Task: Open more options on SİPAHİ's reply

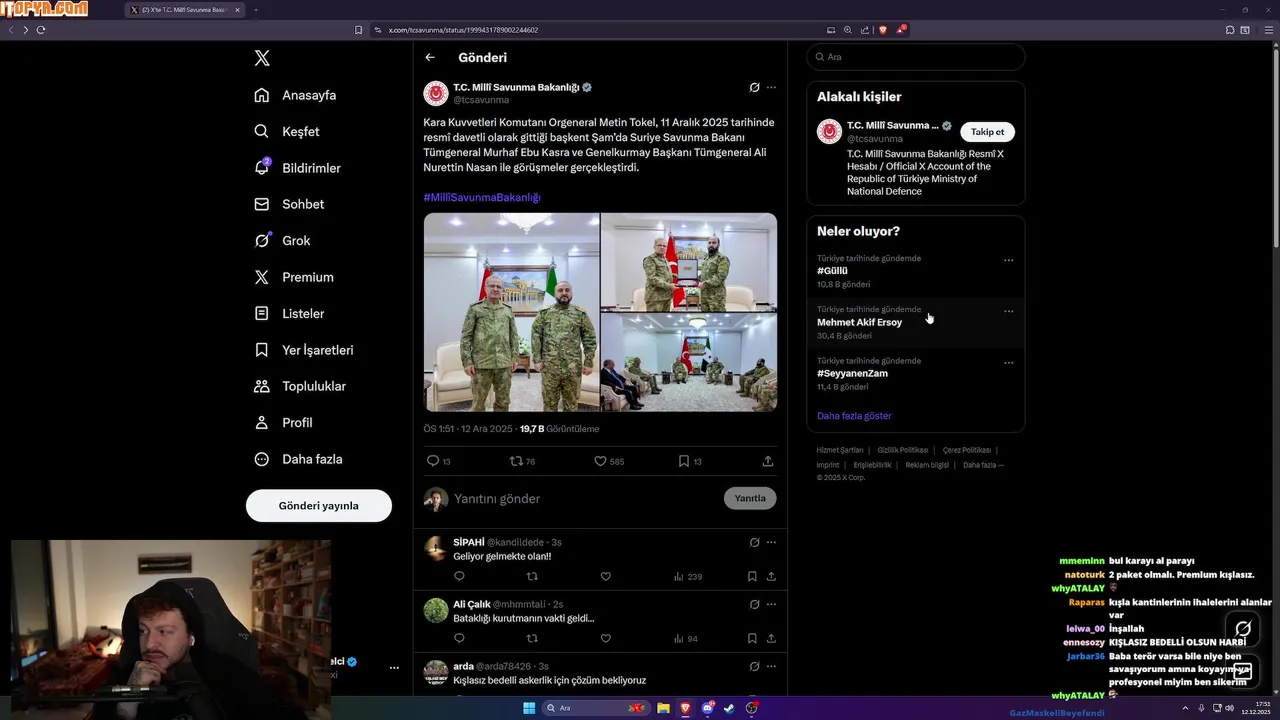Action: [x=771, y=542]
